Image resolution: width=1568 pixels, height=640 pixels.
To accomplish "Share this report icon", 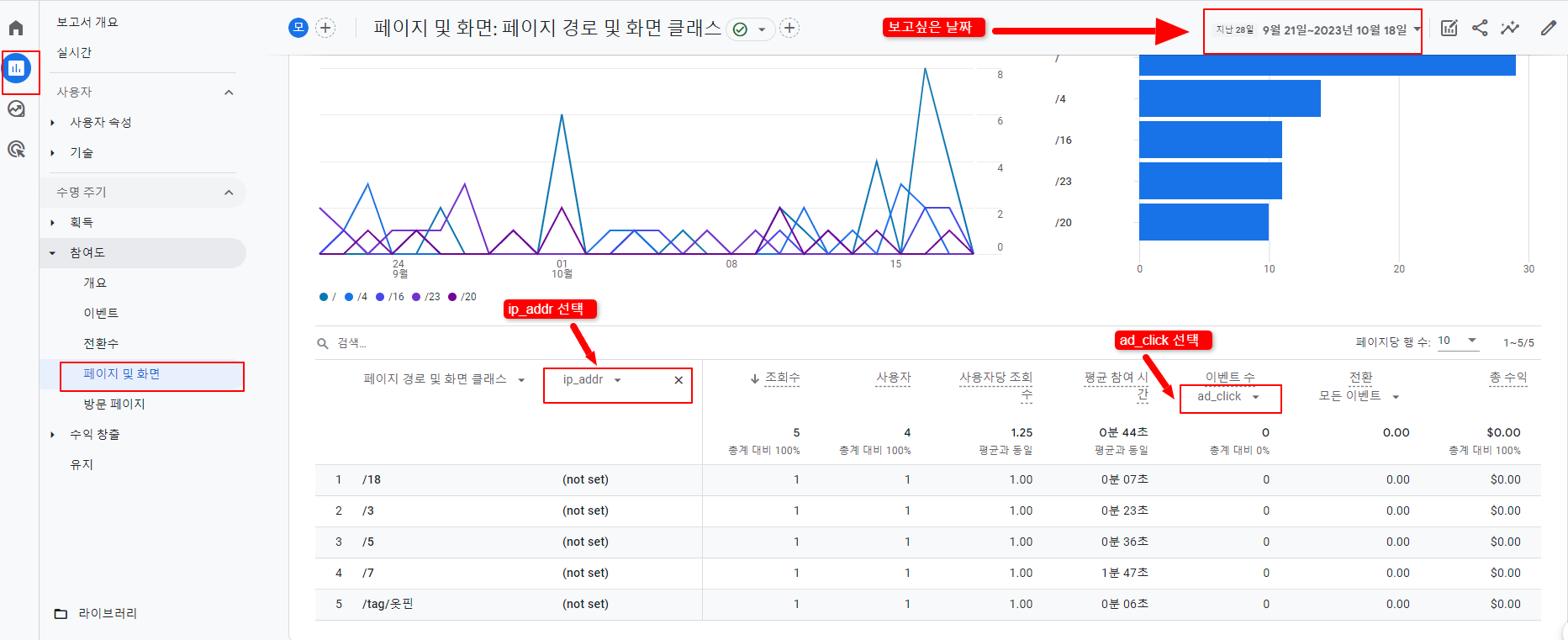I will click(x=1480, y=28).
